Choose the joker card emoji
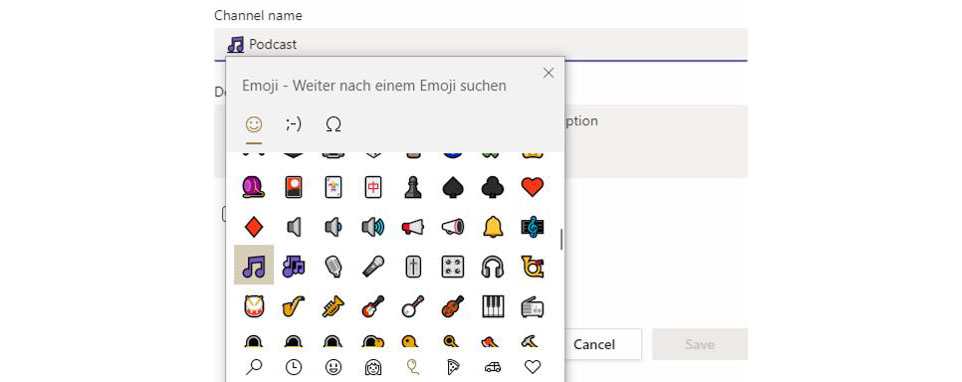The image size is (962, 382). coord(333,187)
